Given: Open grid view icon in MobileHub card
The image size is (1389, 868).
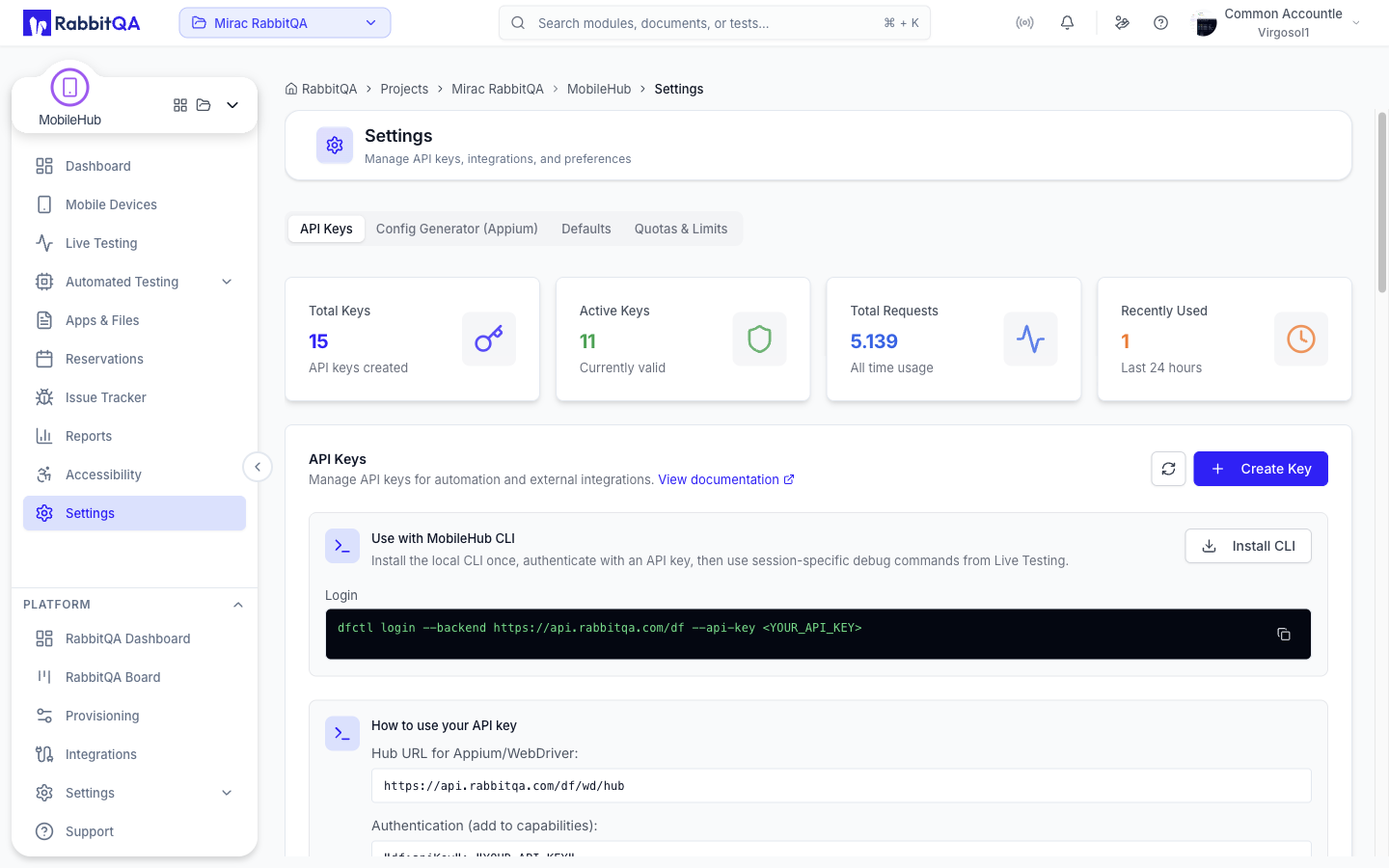Looking at the screenshot, I should tap(180, 105).
